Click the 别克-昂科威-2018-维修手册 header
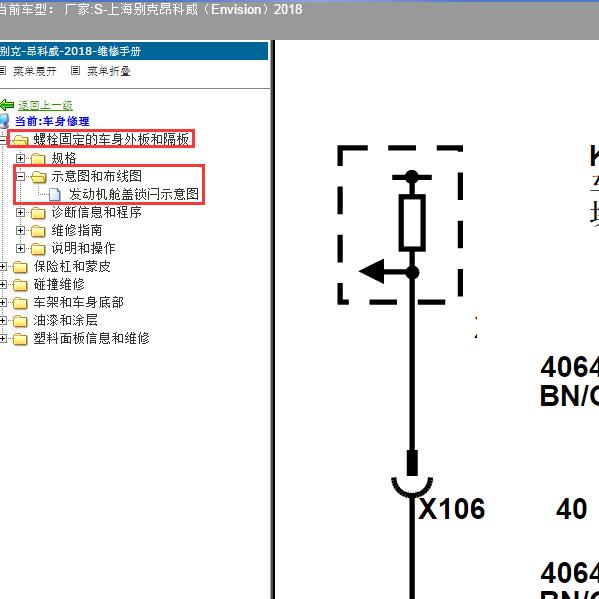599x599 pixels. click(134, 51)
